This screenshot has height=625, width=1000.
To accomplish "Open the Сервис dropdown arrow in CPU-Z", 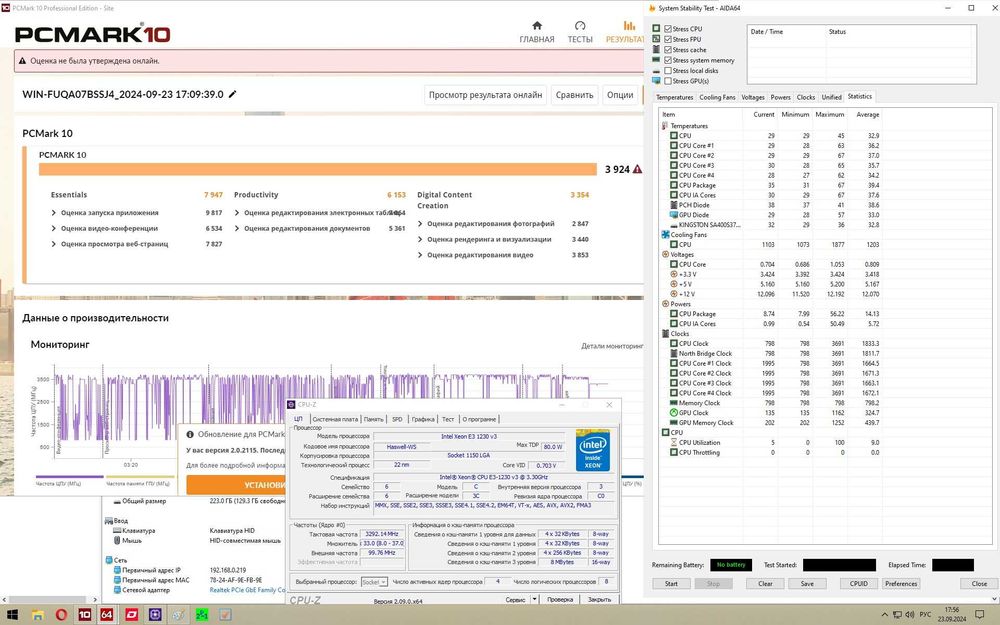I will point(533,599).
